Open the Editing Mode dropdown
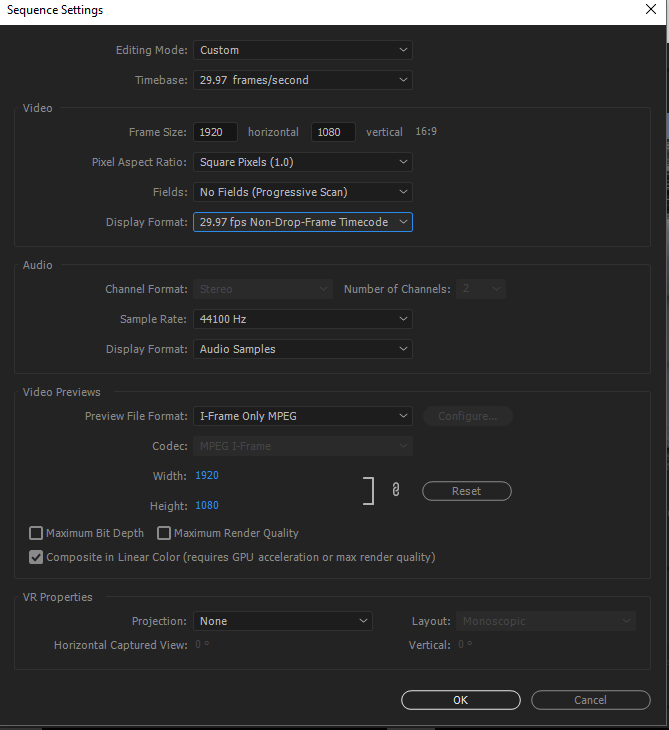The width and height of the screenshot is (669, 730). 303,50
